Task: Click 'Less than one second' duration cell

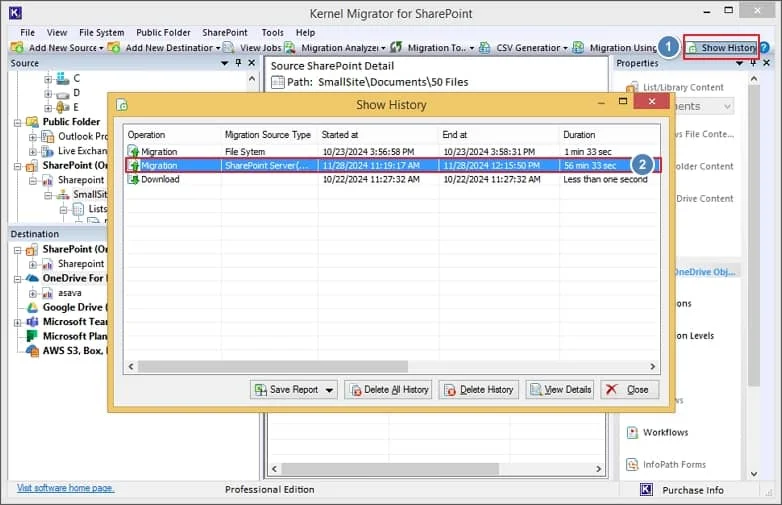Action: click(605, 179)
